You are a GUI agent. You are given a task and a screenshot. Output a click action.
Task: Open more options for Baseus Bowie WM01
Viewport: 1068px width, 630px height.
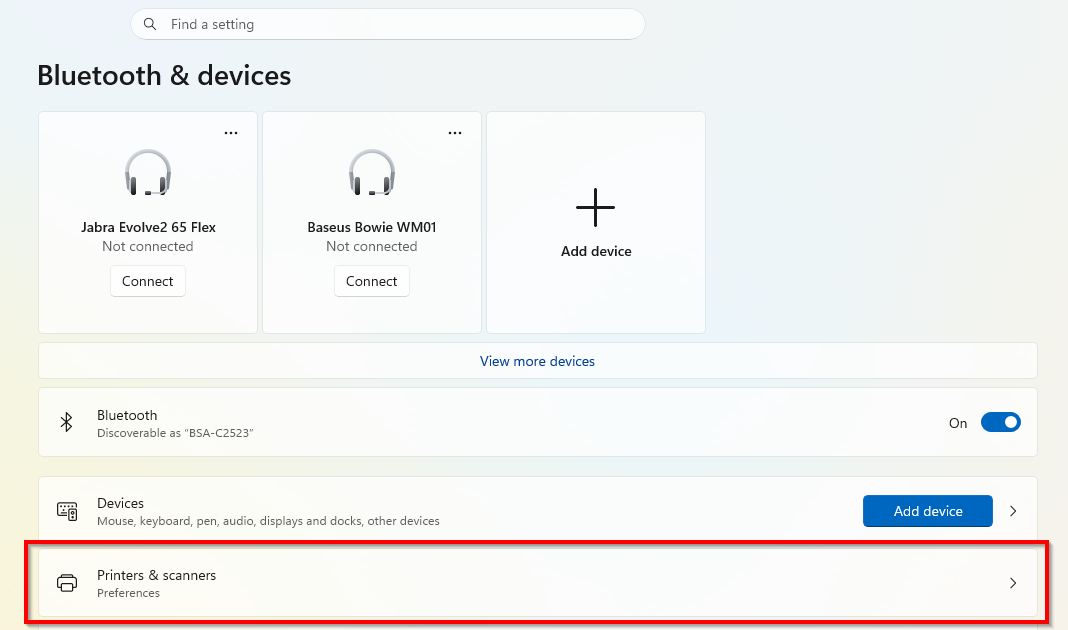(x=455, y=132)
